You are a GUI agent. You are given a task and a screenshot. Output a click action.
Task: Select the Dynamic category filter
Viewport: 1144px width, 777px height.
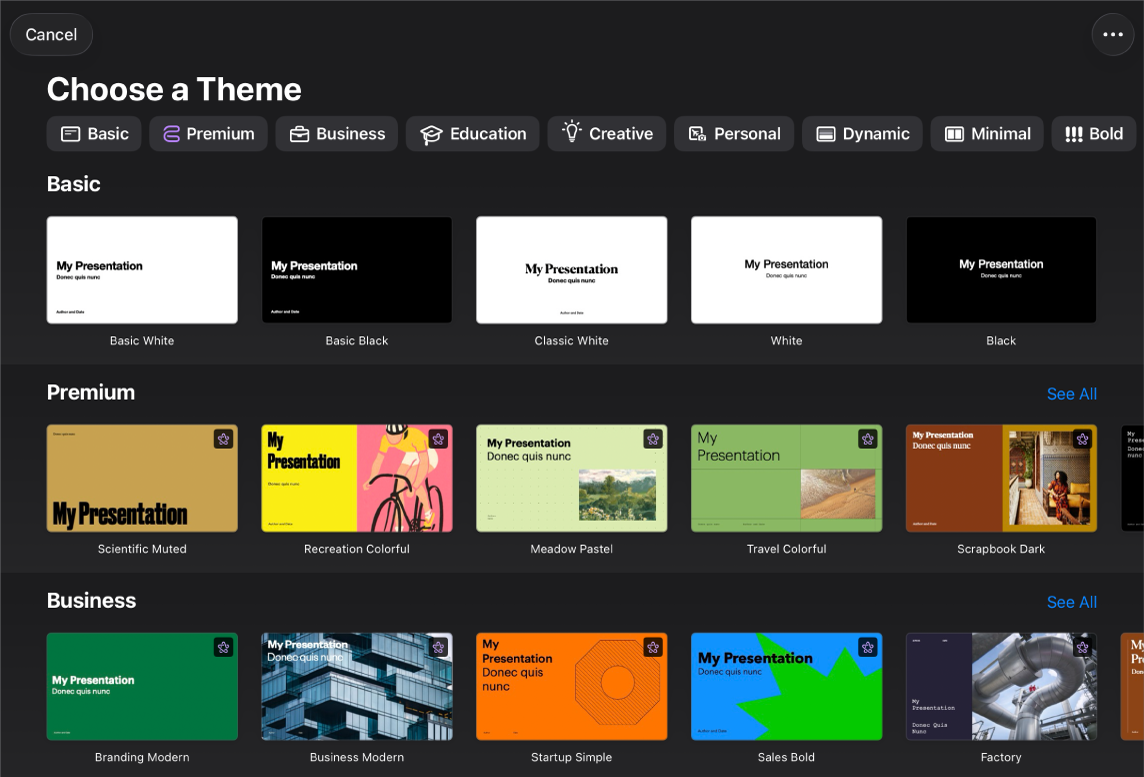[861, 133]
